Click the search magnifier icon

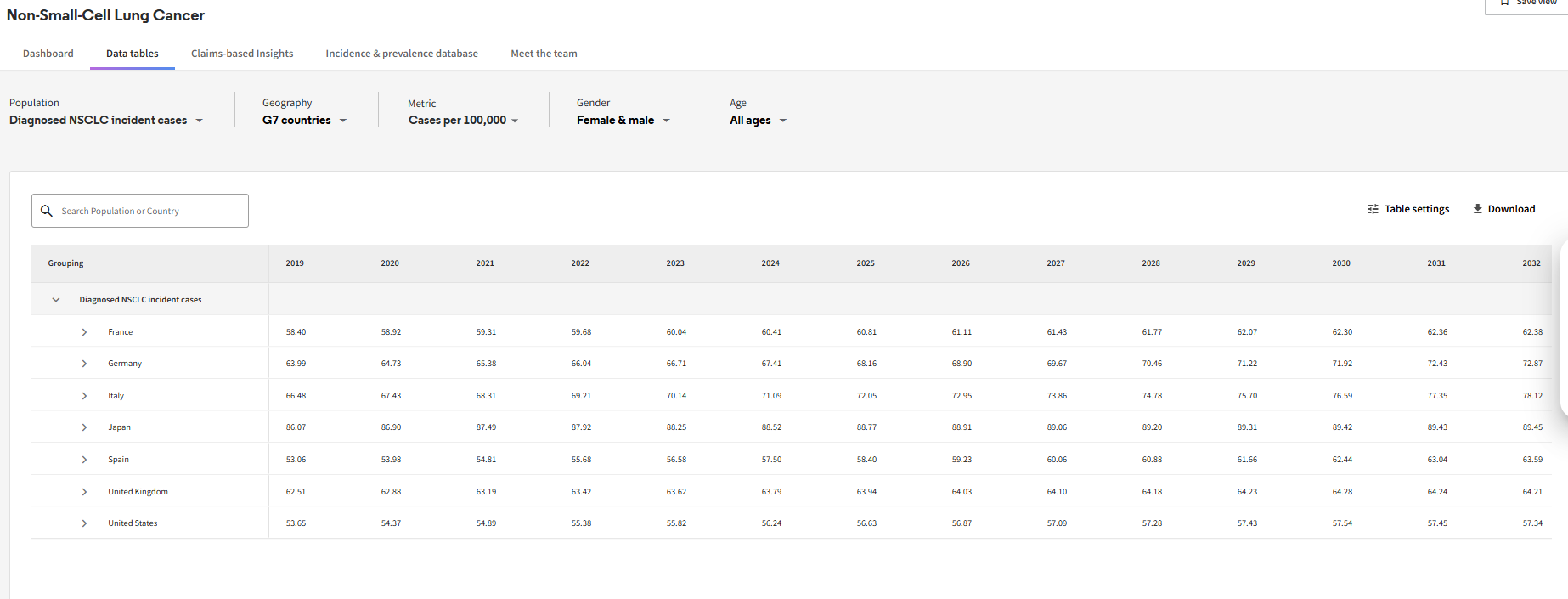(47, 211)
